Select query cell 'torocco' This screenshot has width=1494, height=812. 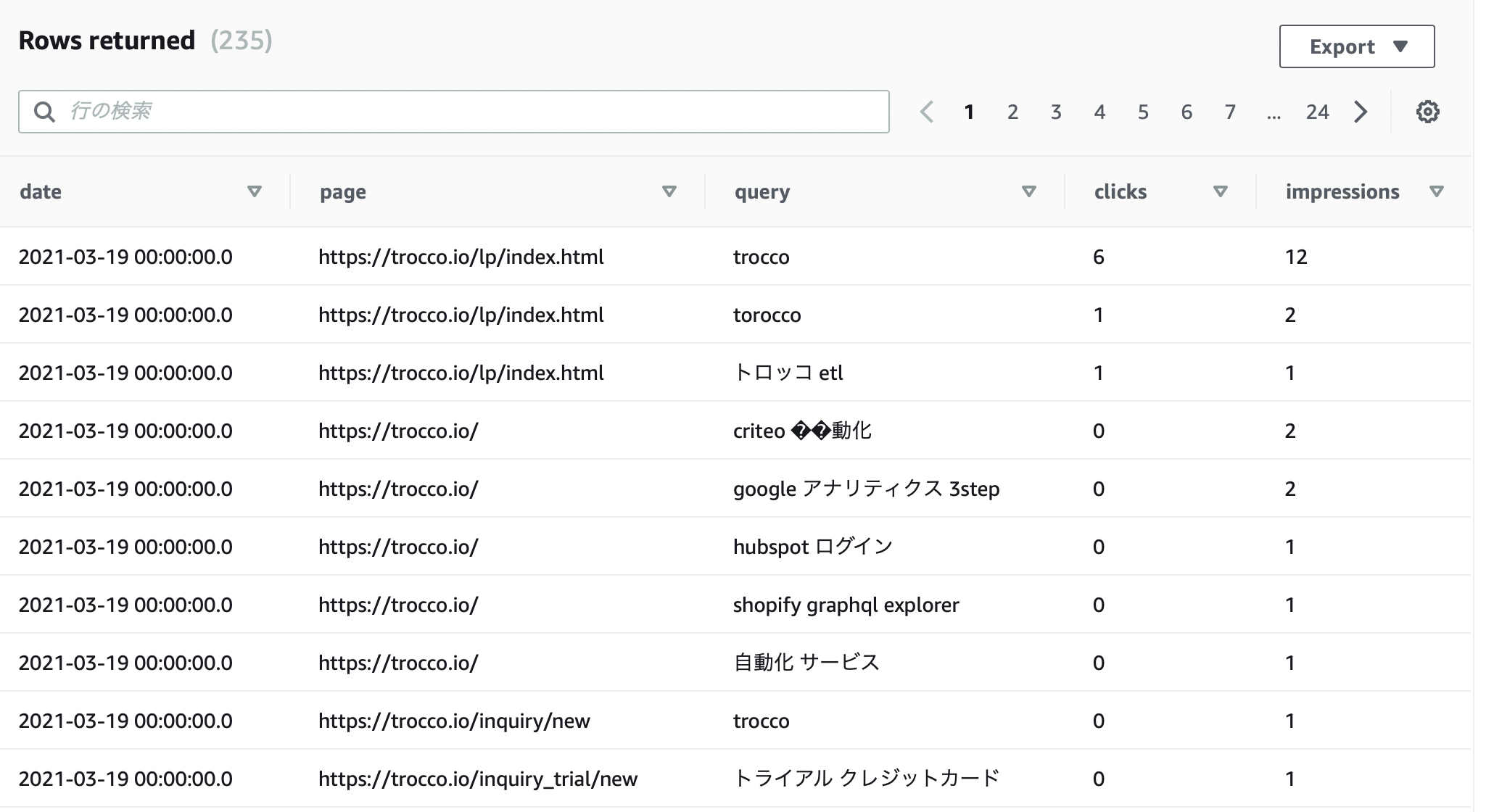pyautogui.click(x=767, y=315)
